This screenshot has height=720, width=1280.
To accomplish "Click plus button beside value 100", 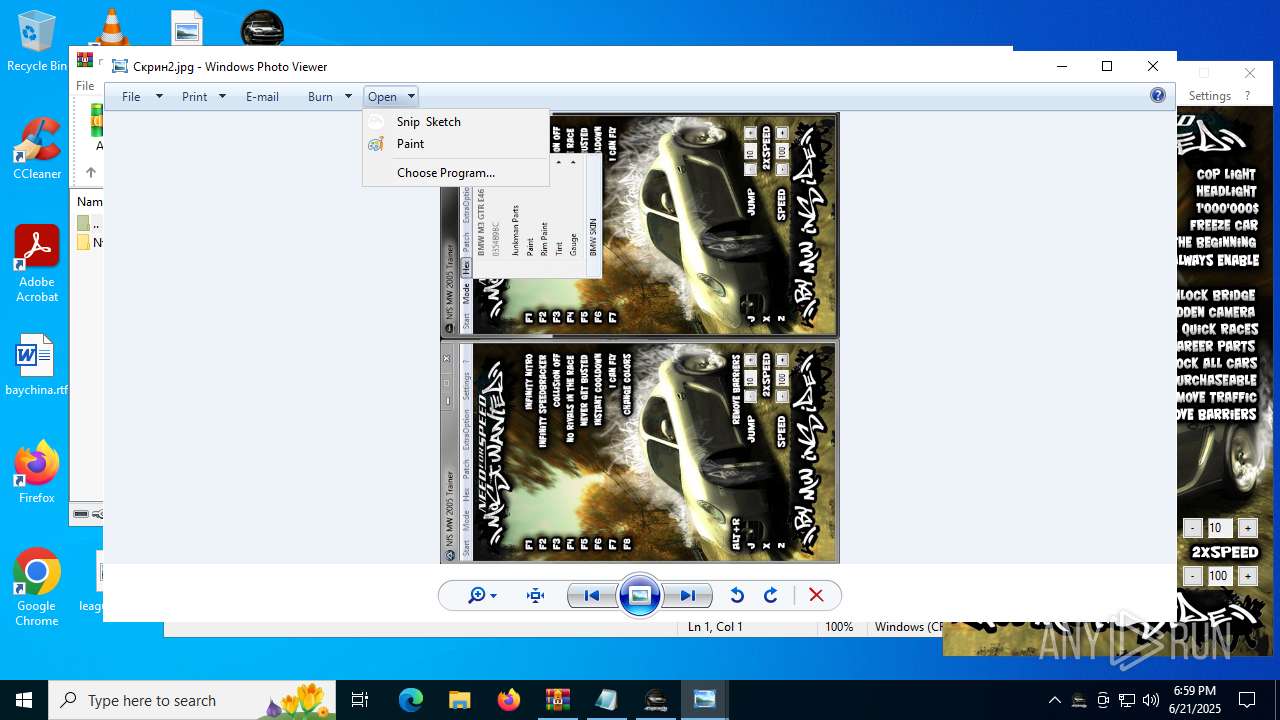I will (1248, 576).
